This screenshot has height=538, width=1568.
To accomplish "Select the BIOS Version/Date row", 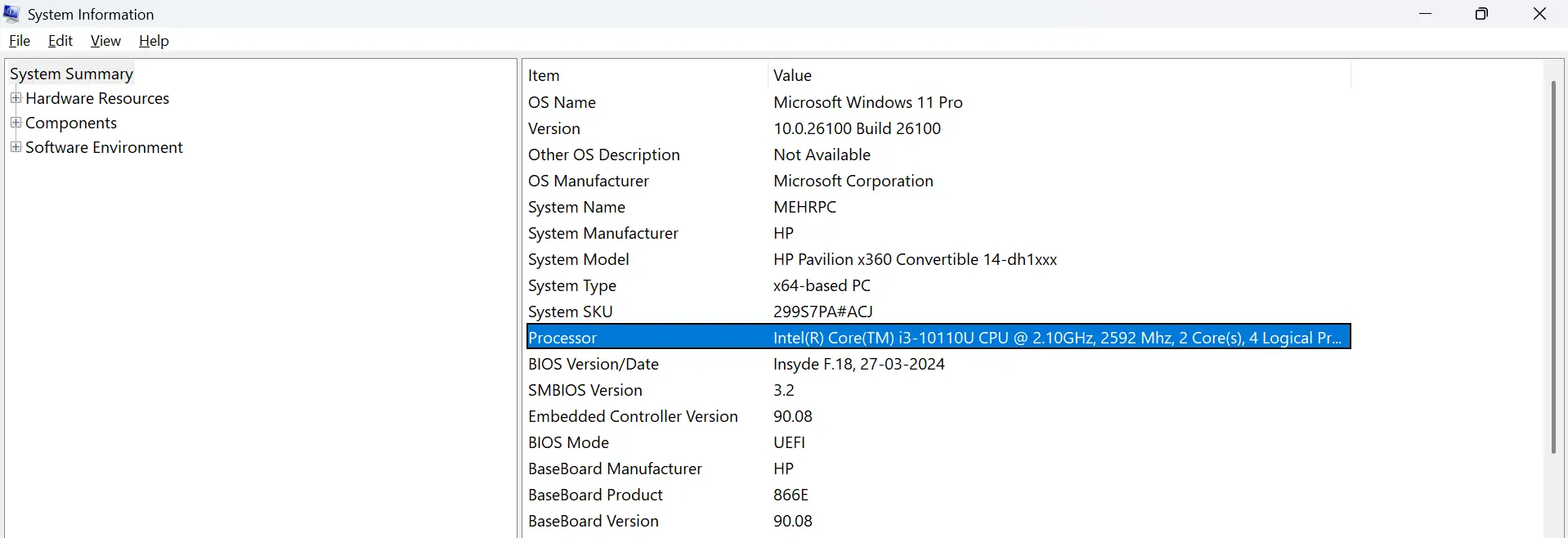I will click(x=594, y=364).
